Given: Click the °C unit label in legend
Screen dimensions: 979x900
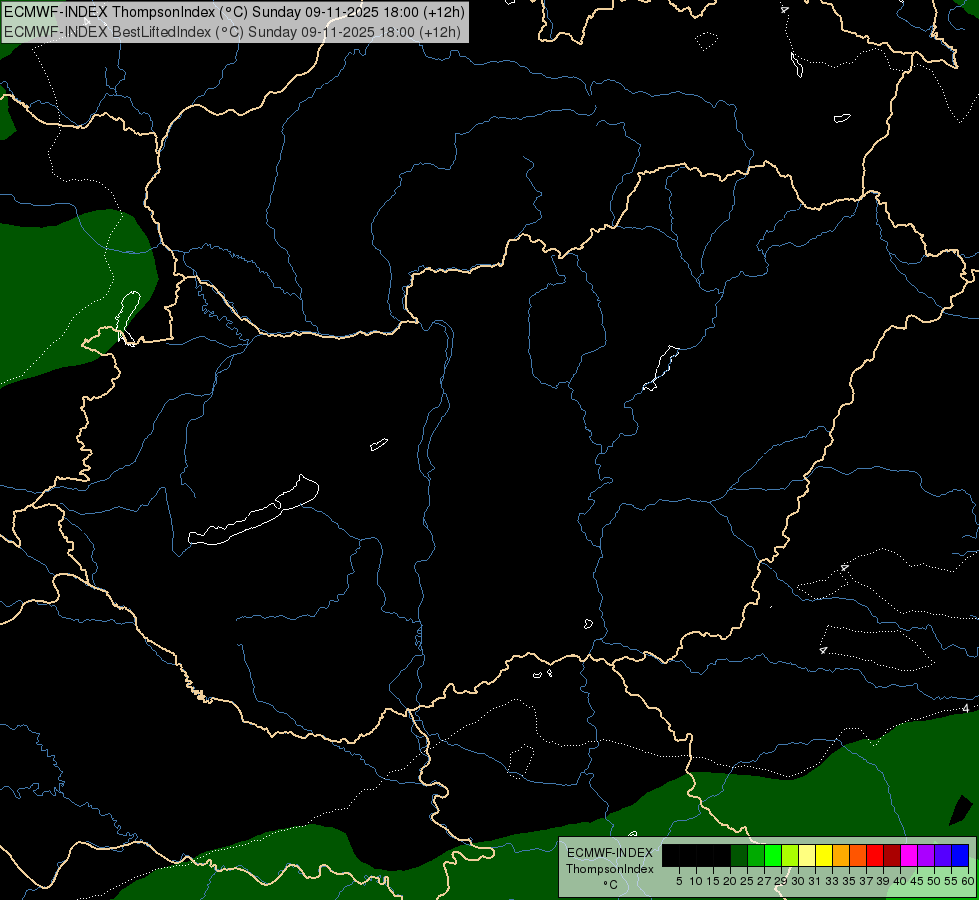Looking at the screenshot, I should tap(611, 884).
